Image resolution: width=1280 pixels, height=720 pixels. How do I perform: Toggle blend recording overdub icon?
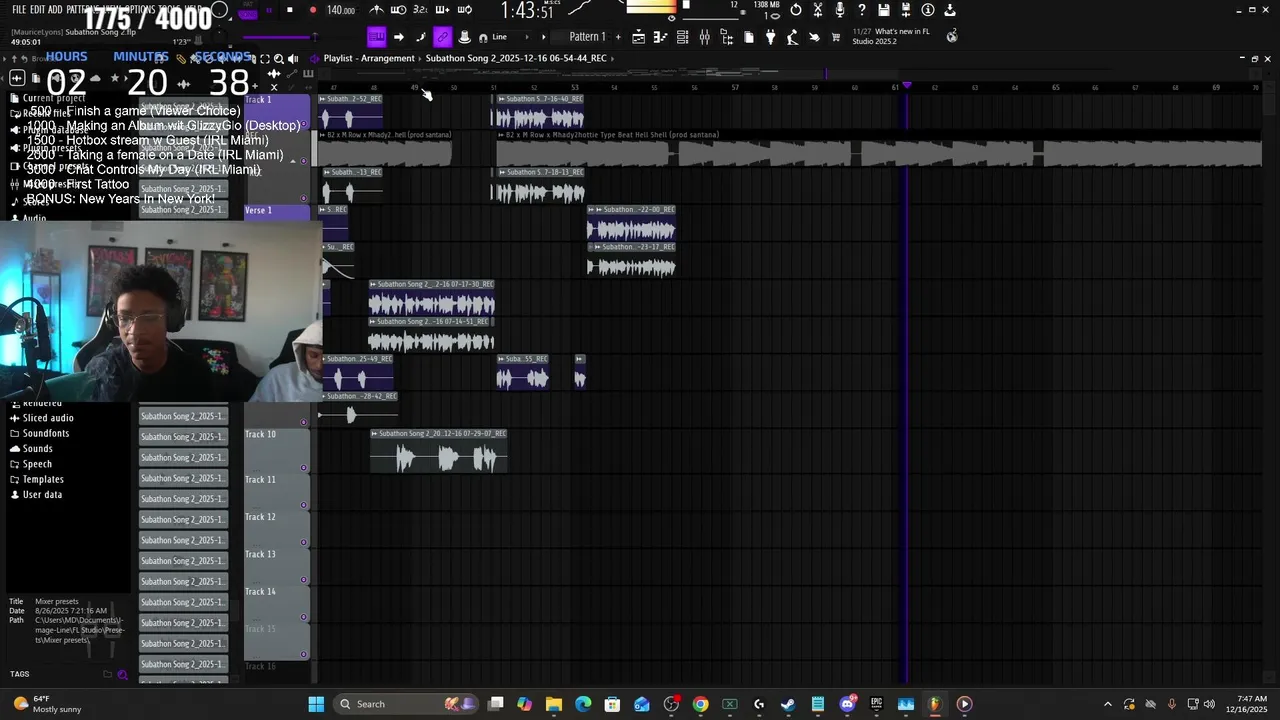(x=441, y=10)
